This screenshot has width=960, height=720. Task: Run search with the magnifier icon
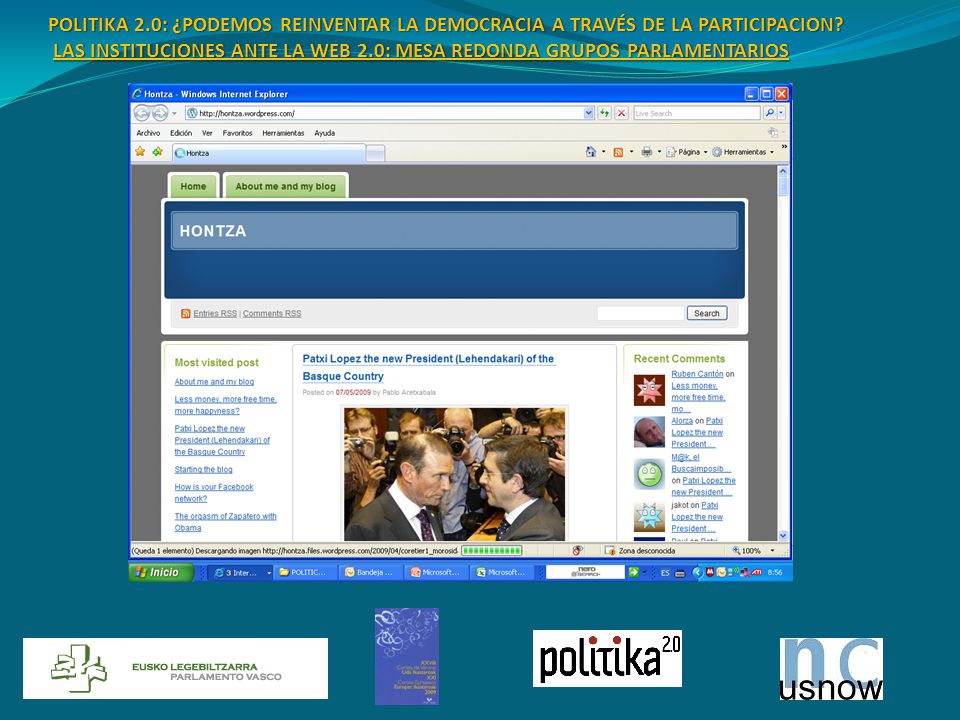pos(770,113)
